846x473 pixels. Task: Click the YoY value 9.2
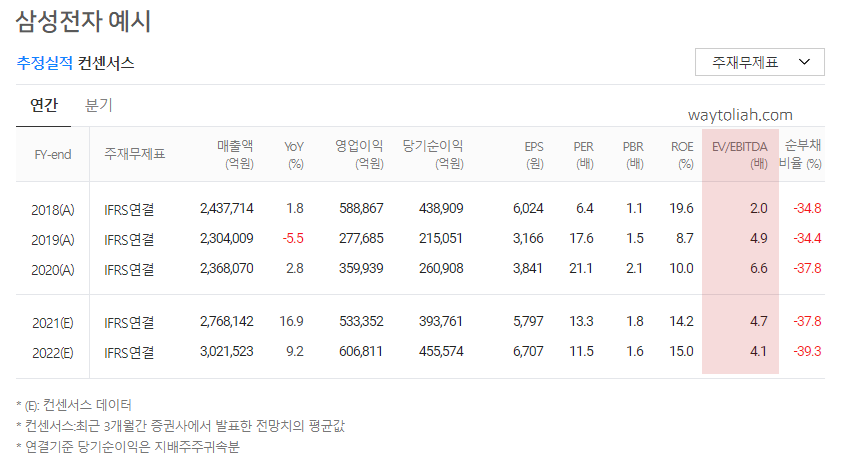point(295,351)
